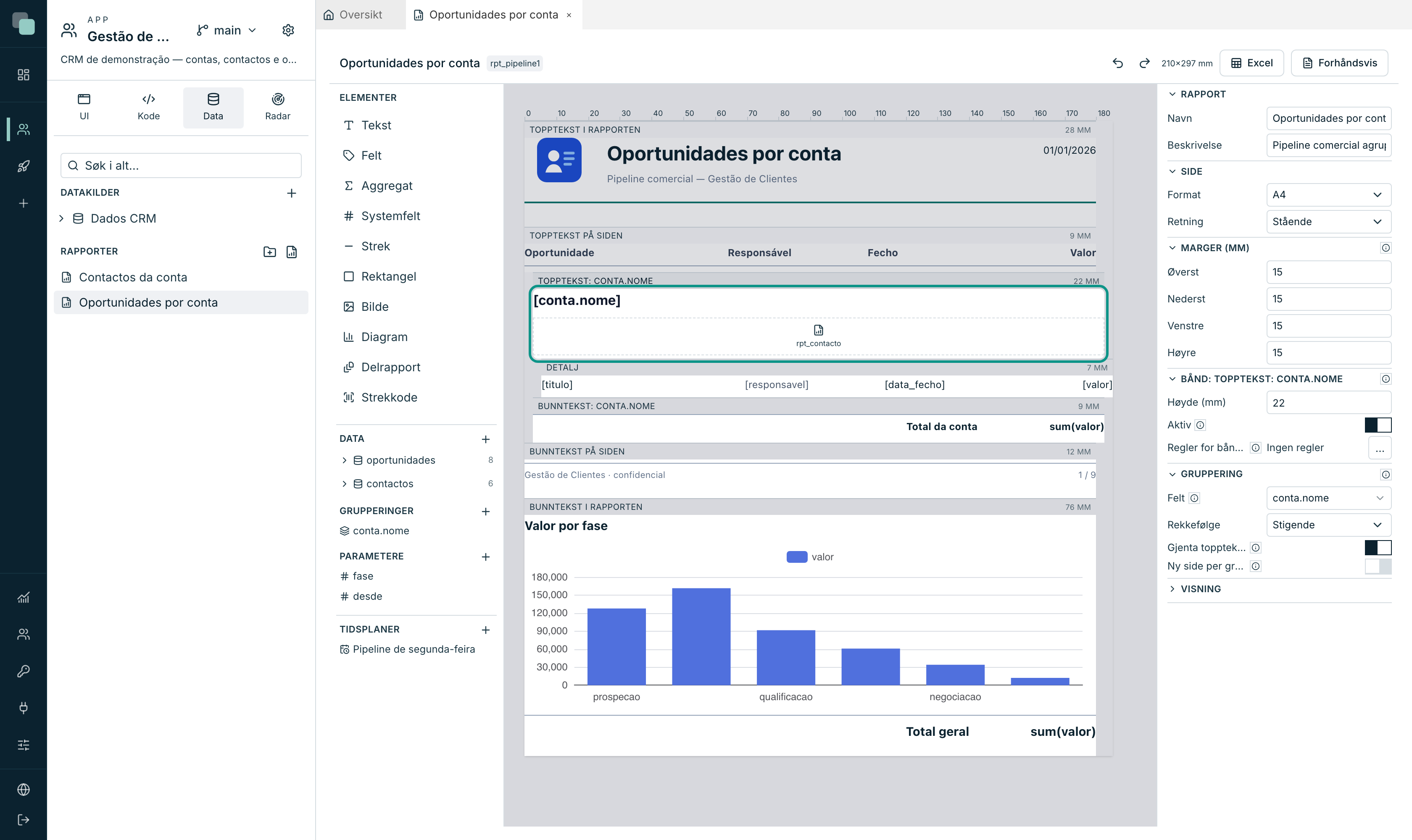Click the redo arrow icon
The height and width of the screenshot is (840, 1412).
coord(1144,63)
